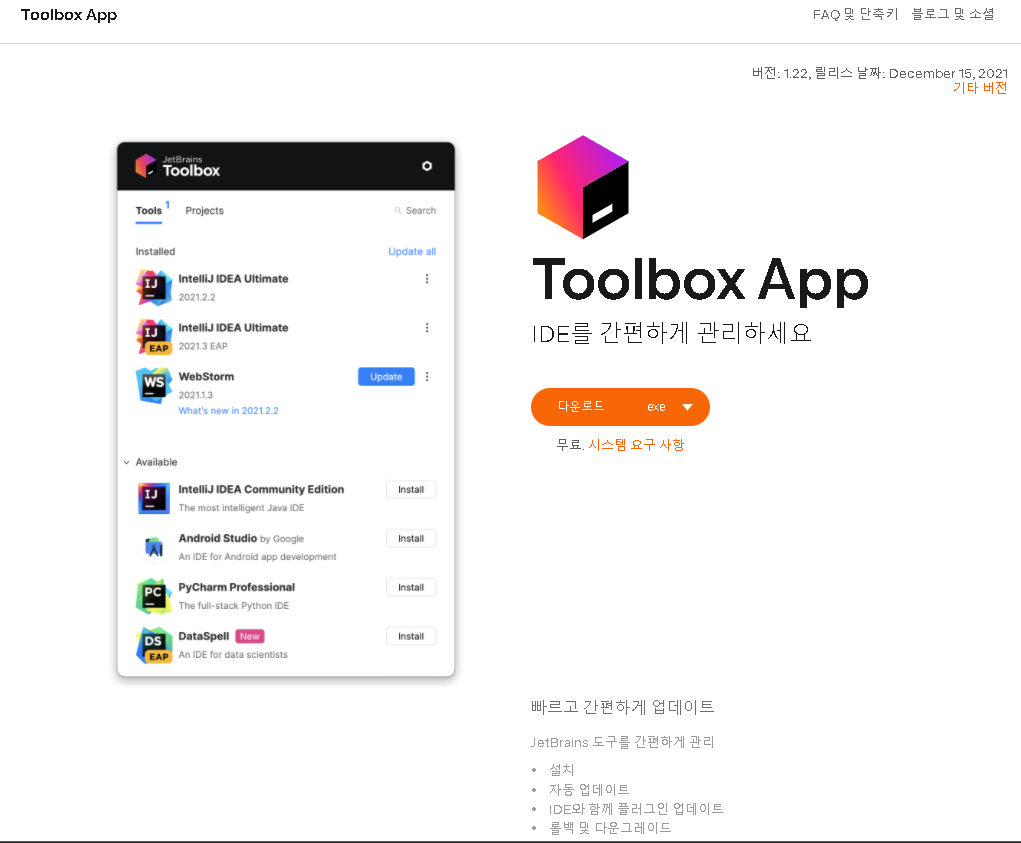The width and height of the screenshot is (1021, 843).
Task: Click the version 1.22 release date text
Action: 880,73
